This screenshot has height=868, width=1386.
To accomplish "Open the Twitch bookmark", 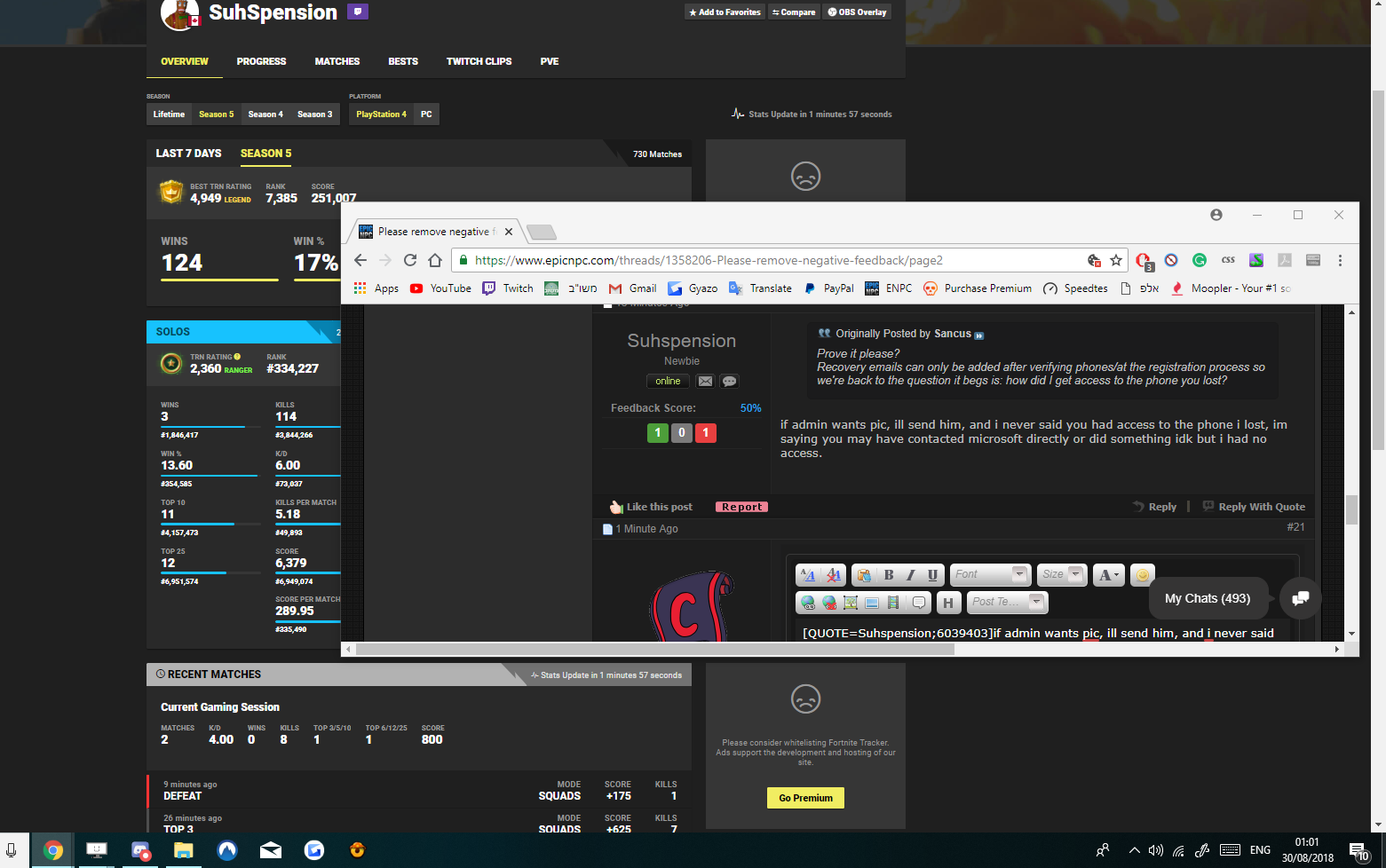I will (x=508, y=288).
